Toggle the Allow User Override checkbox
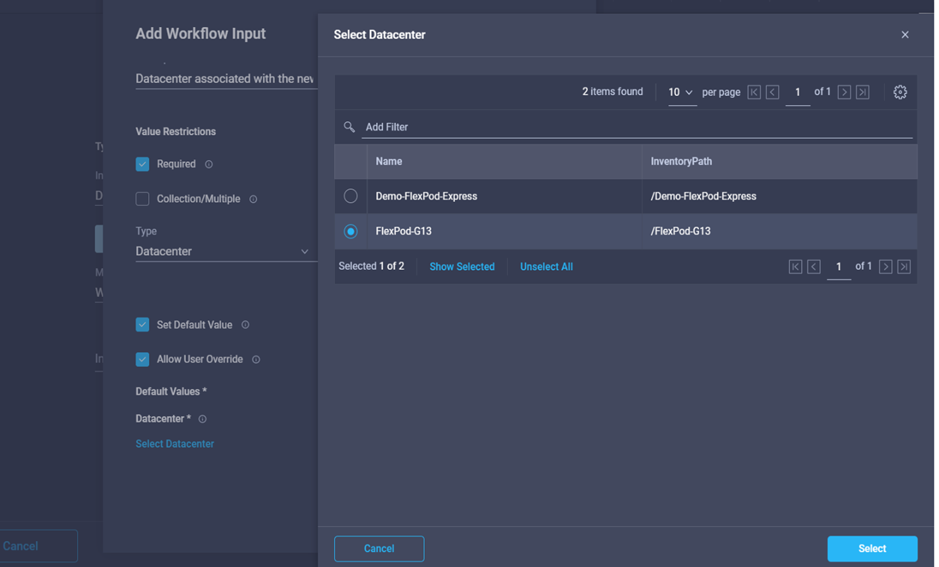Viewport: 939px width, 567px height. pos(143,359)
